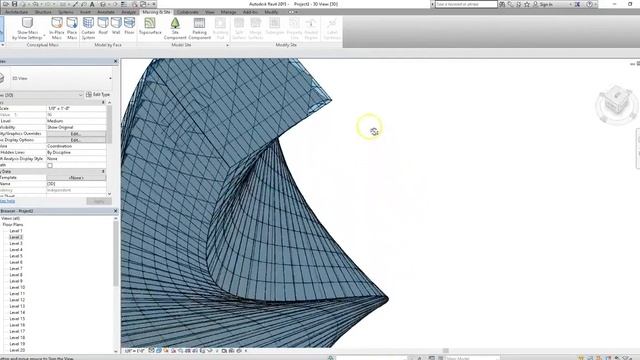Screen dimensions: 640x360
Task: Close the Project Browser panel
Action: click(x=116, y=211)
